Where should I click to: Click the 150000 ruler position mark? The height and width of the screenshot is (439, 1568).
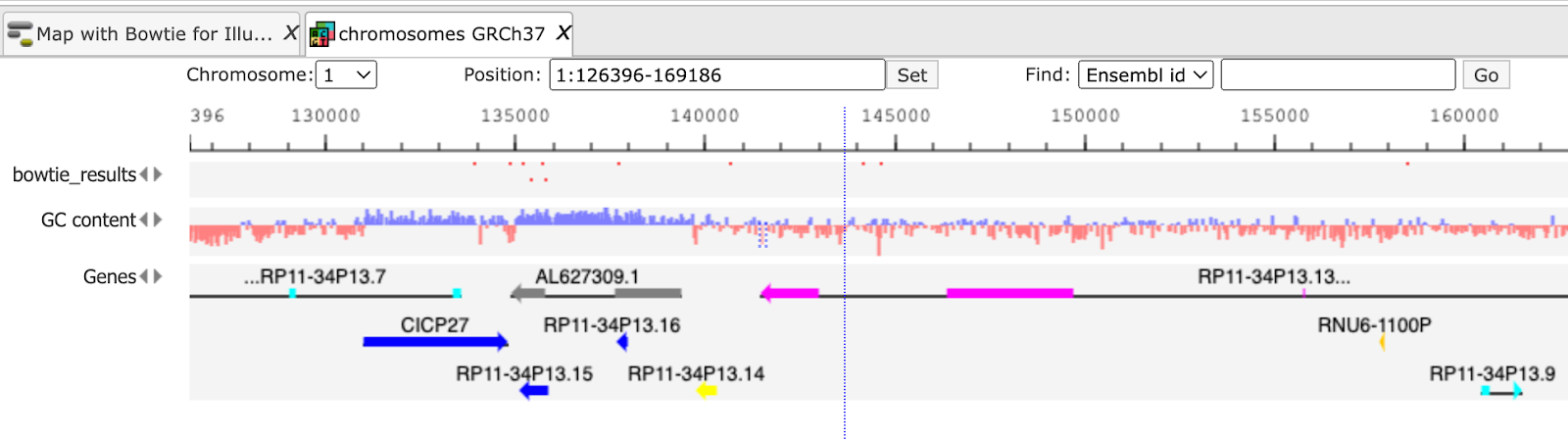coord(1085,116)
